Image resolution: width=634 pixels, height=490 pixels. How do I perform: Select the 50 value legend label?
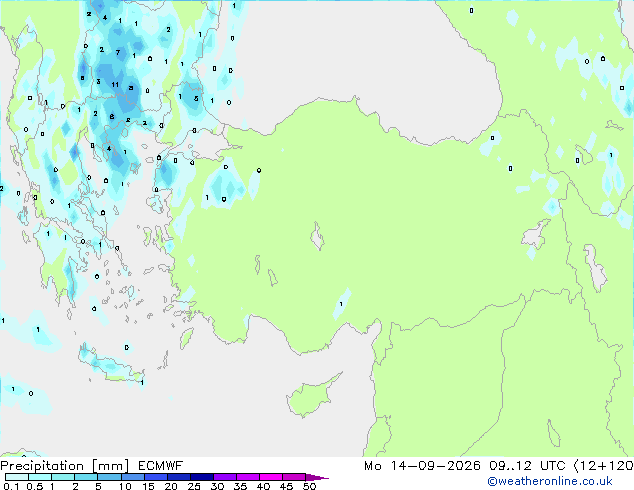pyautogui.click(x=309, y=486)
